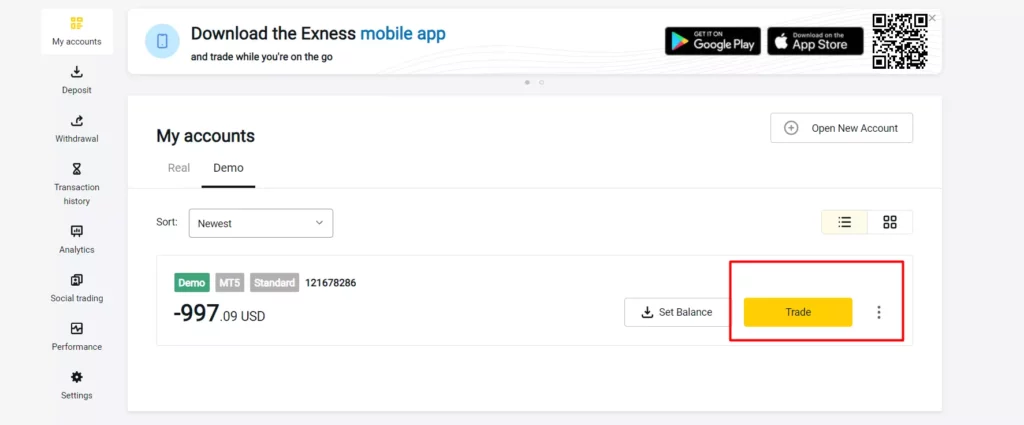1024x425 pixels.
Task: Open Social trading sidebar icon
Action: pos(77,280)
